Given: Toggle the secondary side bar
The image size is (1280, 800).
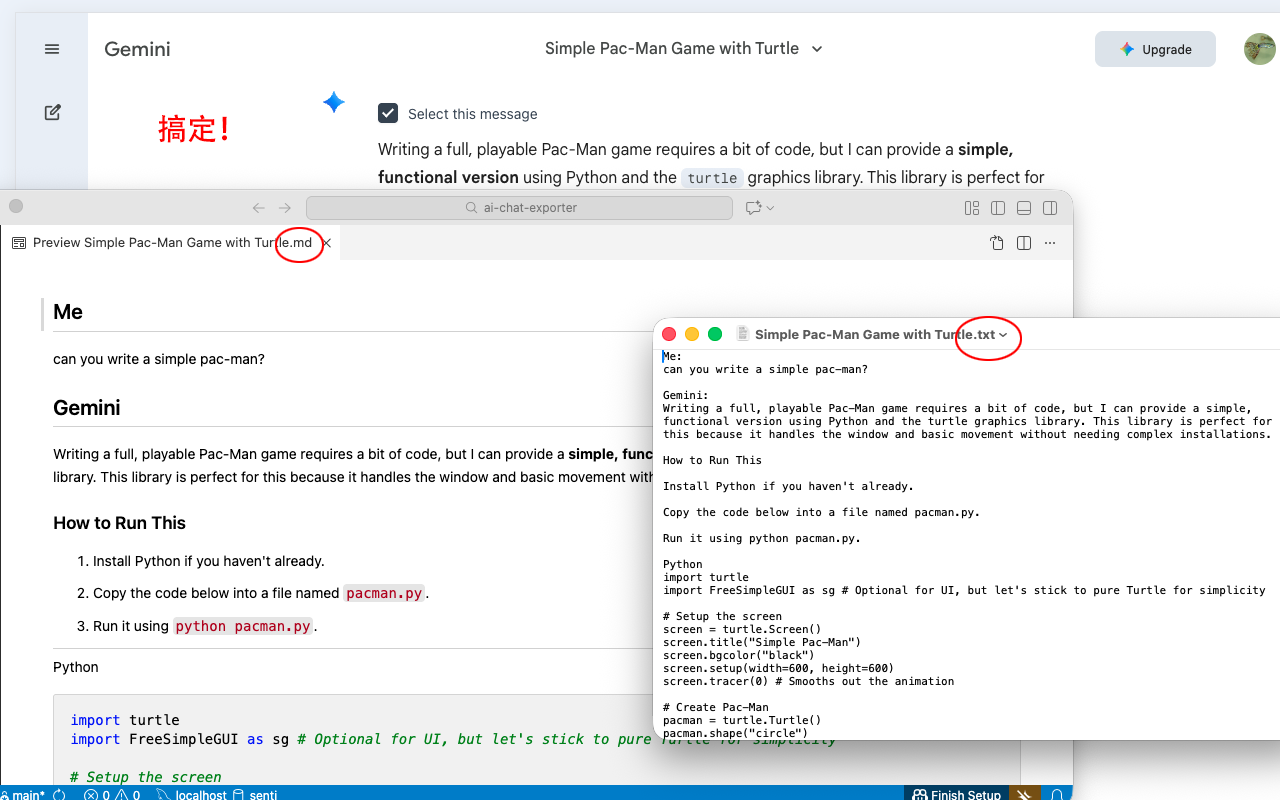Looking at the screenshot, I should [1050, 208].
